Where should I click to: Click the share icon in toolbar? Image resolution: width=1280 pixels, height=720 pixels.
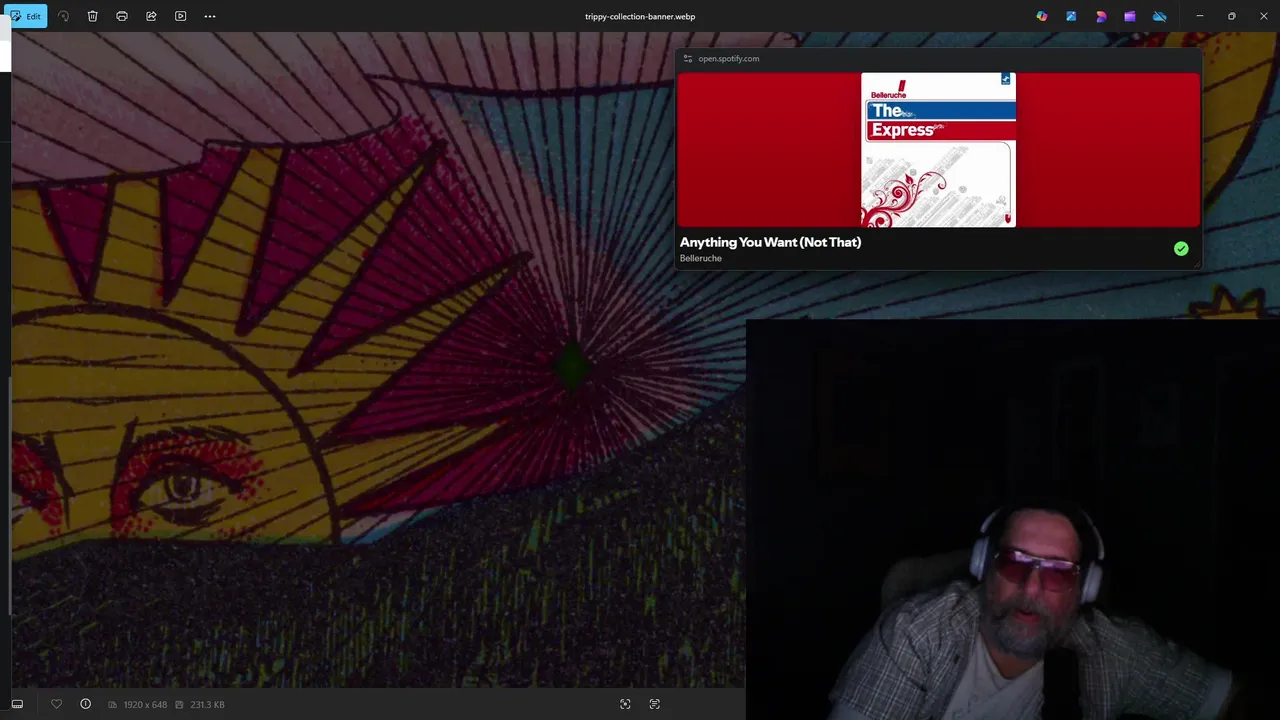click(x=151, y=16)
